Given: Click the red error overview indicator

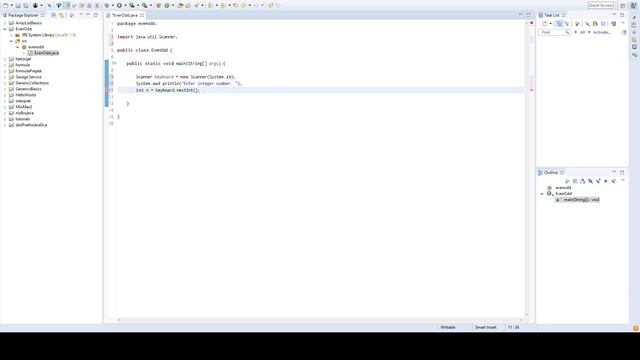Looking at the screenshot, I should [531, 23].
